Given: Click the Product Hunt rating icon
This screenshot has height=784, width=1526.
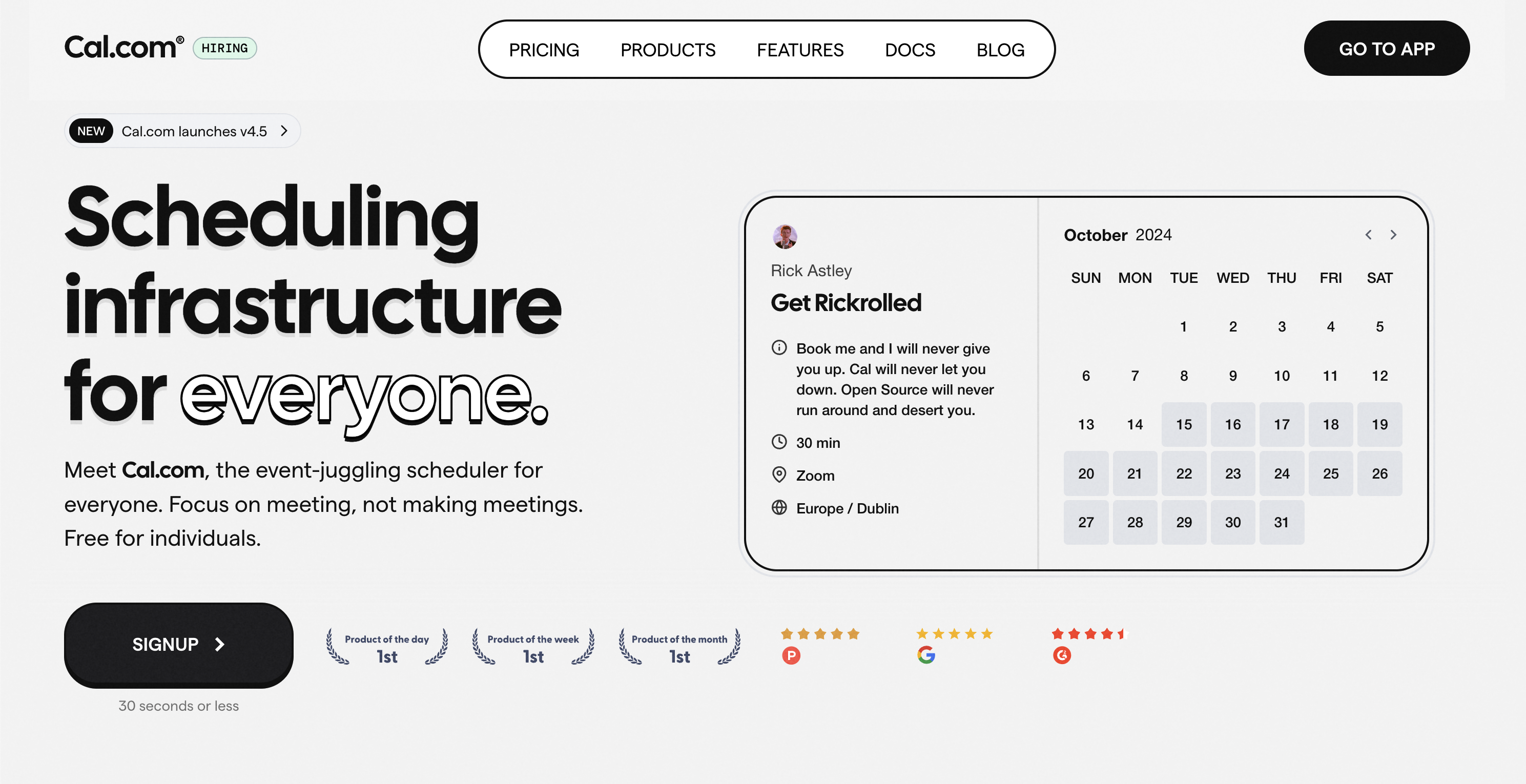Looking at the screenshot, I should pyautogui.click(x=791, y=655).
